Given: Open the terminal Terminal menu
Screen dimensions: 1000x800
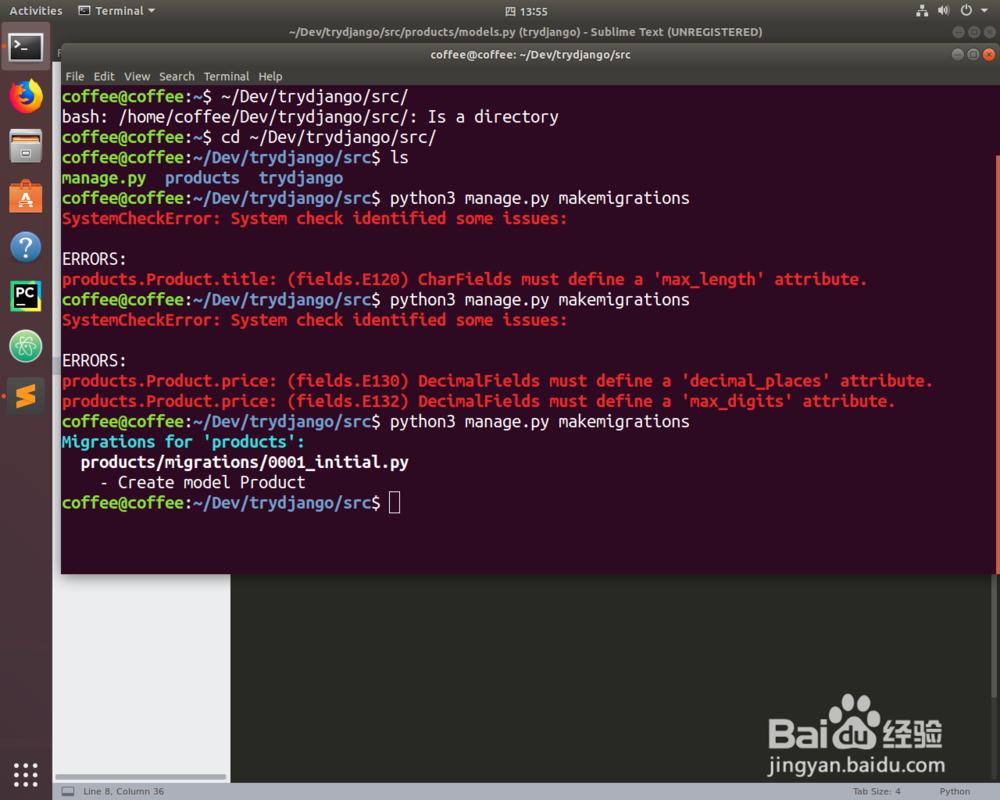Looking at the screenshot, I should click(x=226, y=77).
